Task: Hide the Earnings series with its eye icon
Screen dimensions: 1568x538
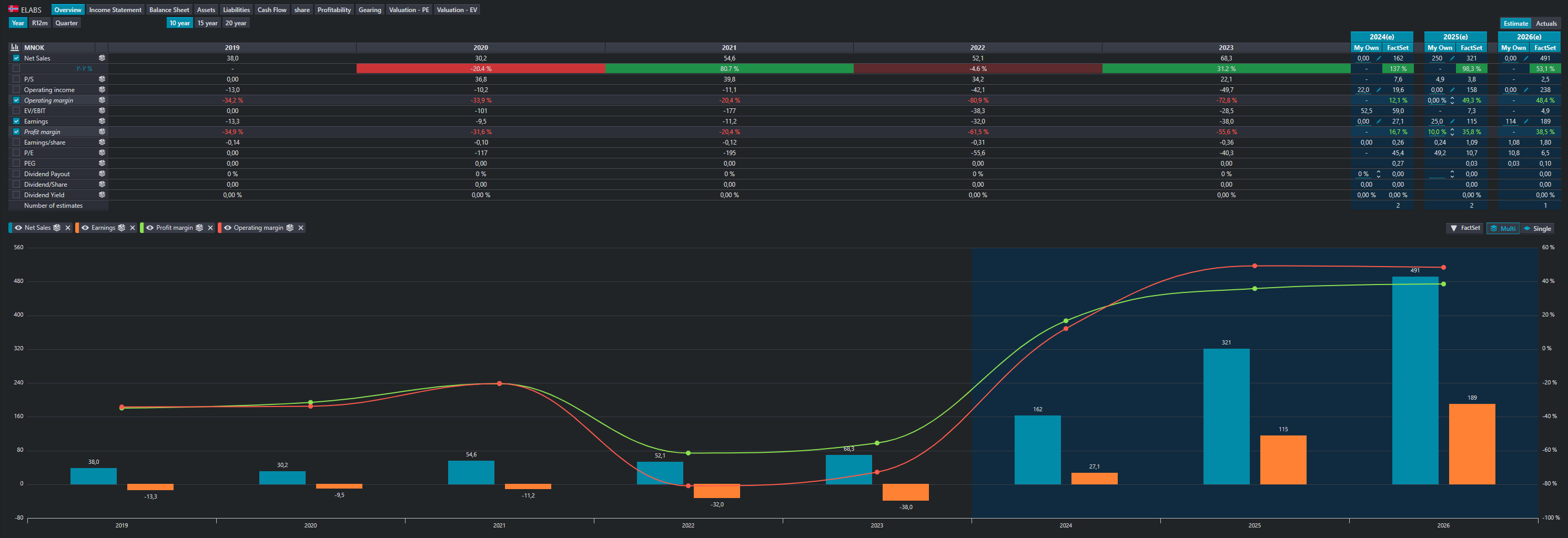Action: pos(85,228)
